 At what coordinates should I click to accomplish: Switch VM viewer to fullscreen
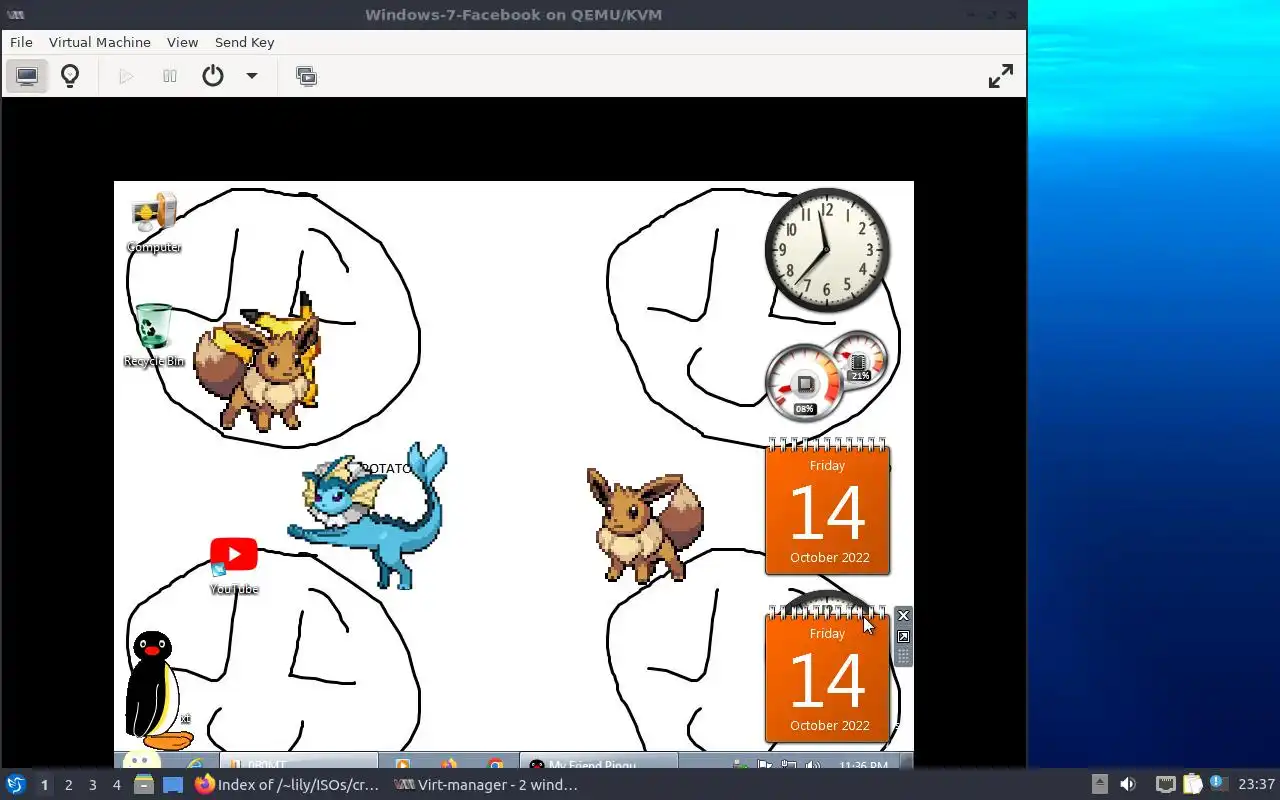tap(1001, 76)
